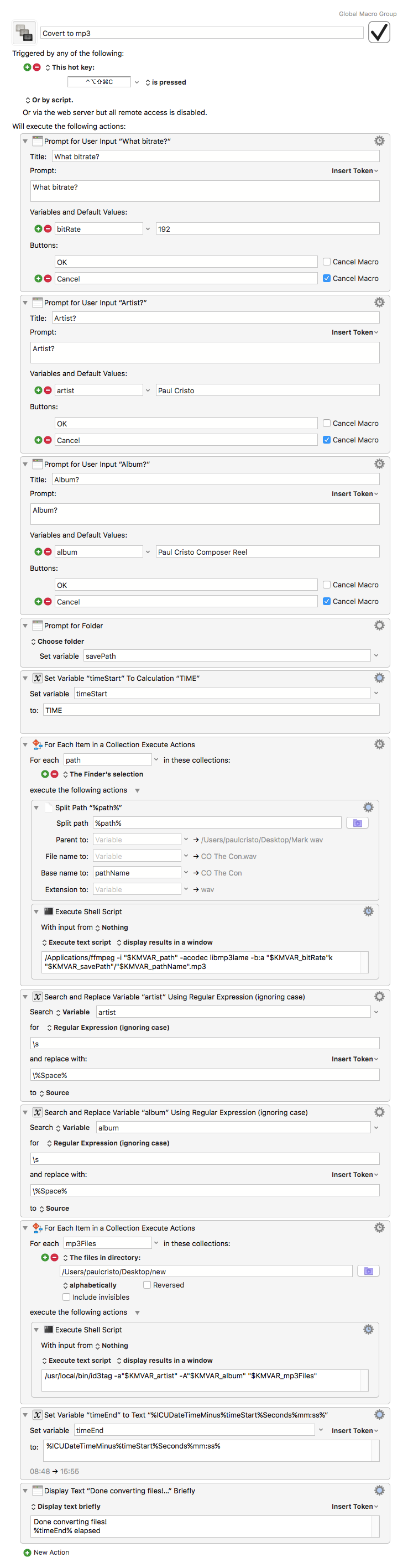Click the hot key shortcut field
408x1568 pixels.
[x=99, y=81]
